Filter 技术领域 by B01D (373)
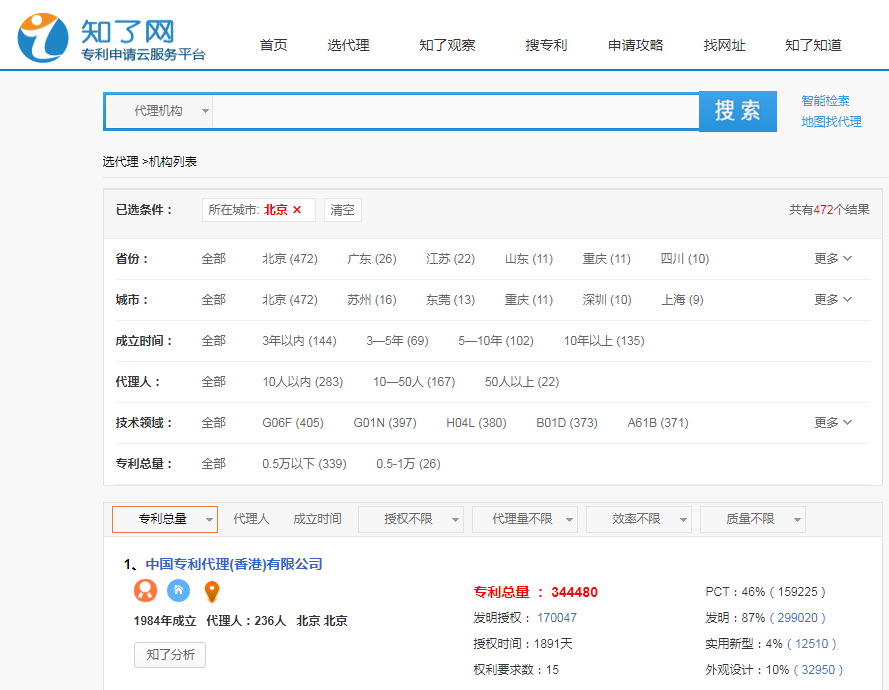 tap(566, 422)
